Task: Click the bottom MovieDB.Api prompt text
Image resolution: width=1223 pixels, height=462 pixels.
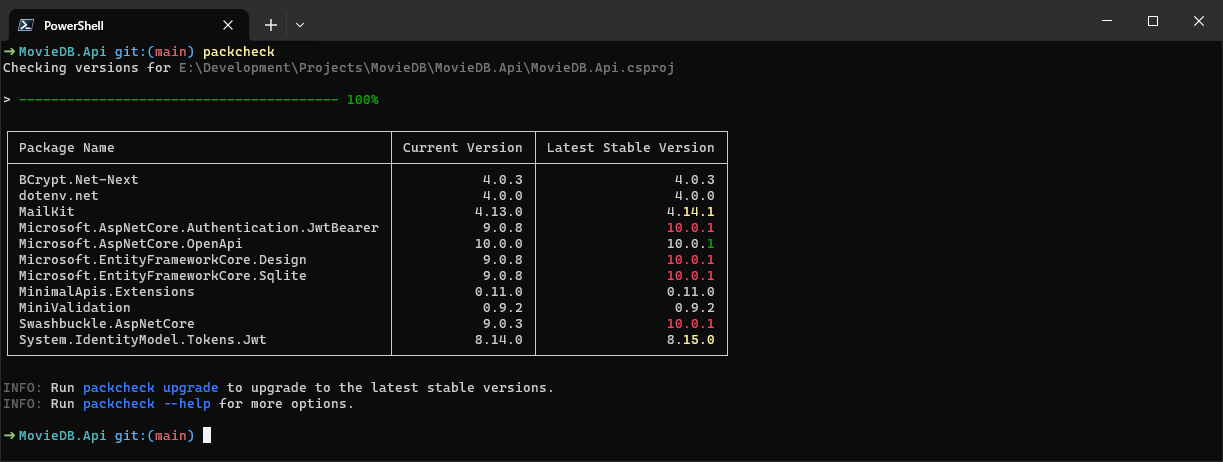Action: point(63,435)
